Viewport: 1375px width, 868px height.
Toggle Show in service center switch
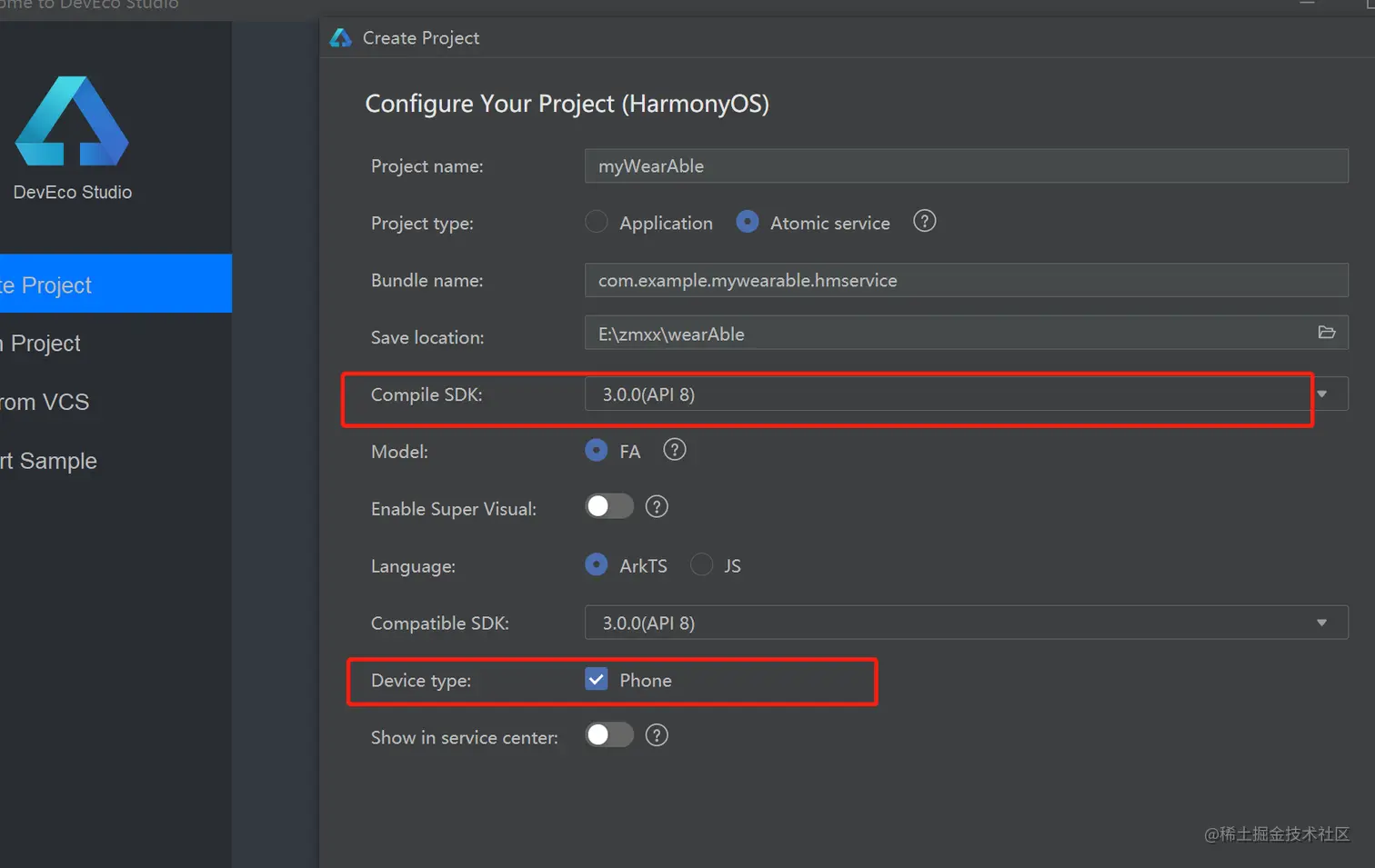coord(609,735)
